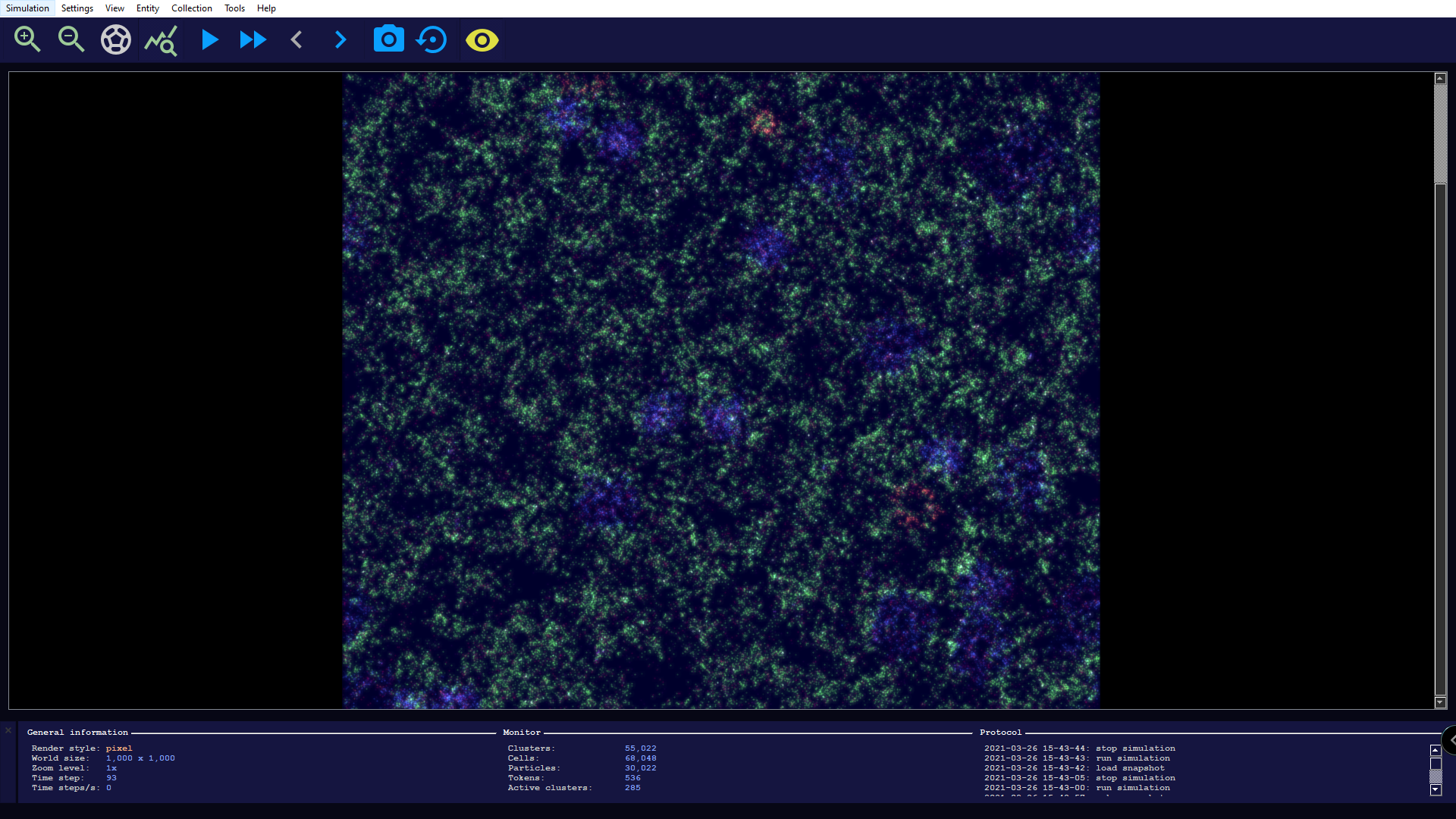The height and width of the screenshot is (819, 1456).
Task: Step backward with left chevron
Action: (x=297, y=39)
